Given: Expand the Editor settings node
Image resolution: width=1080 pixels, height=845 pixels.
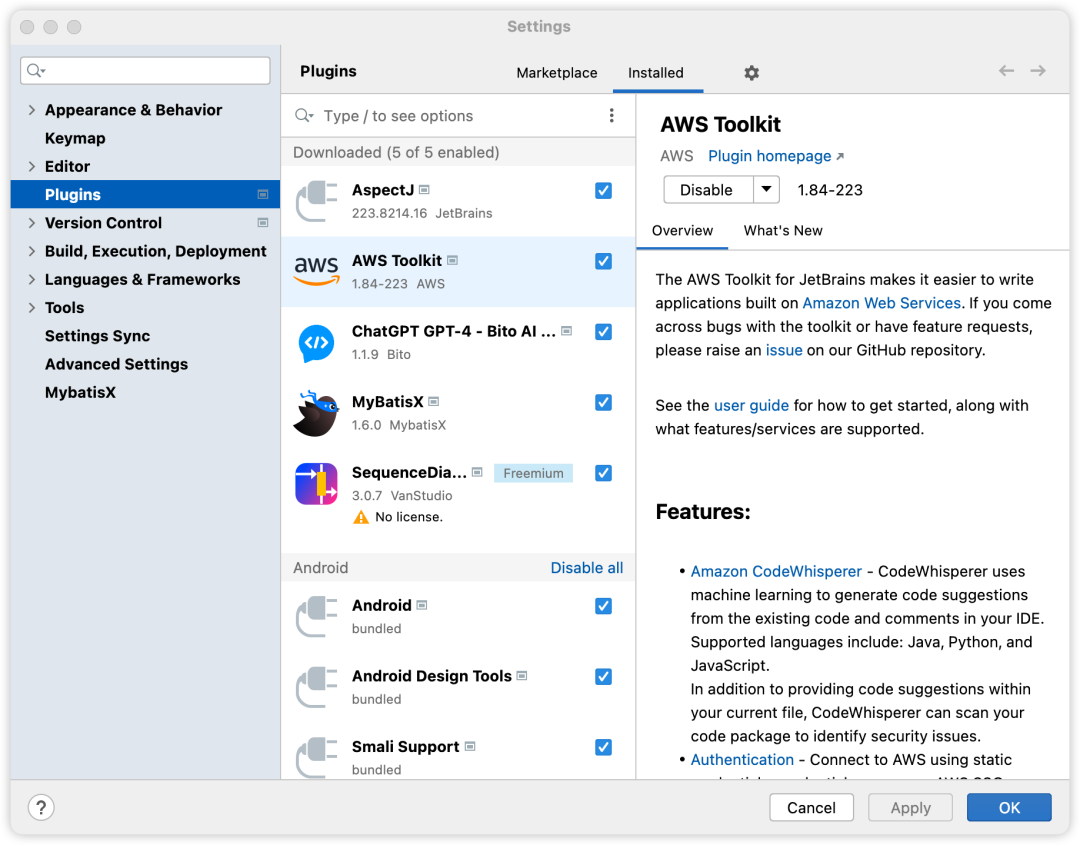Looking at the screenshot, I should pos(31,167).
